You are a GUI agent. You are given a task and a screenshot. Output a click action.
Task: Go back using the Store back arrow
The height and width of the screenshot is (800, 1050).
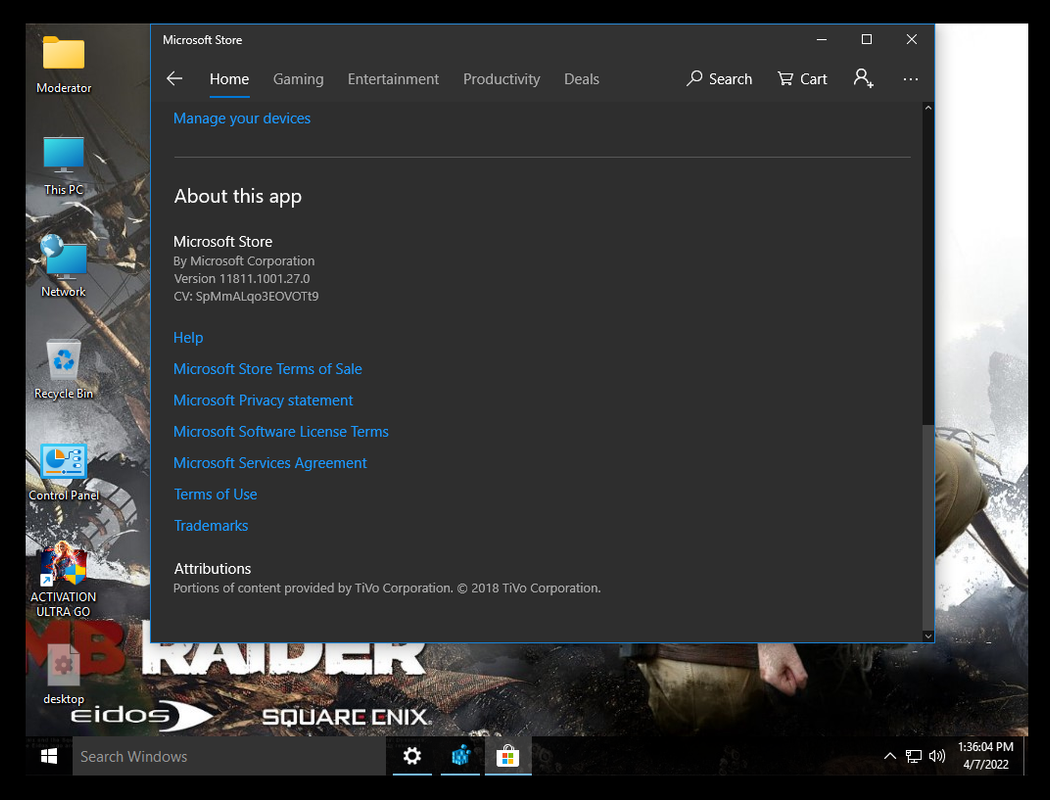(175, 79)
